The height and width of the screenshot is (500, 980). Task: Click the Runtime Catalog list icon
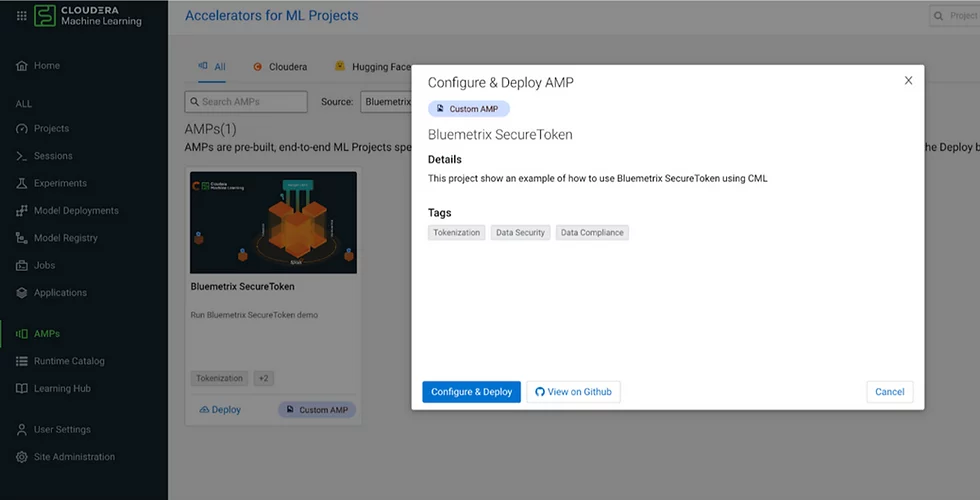click(x=22, y=361)
